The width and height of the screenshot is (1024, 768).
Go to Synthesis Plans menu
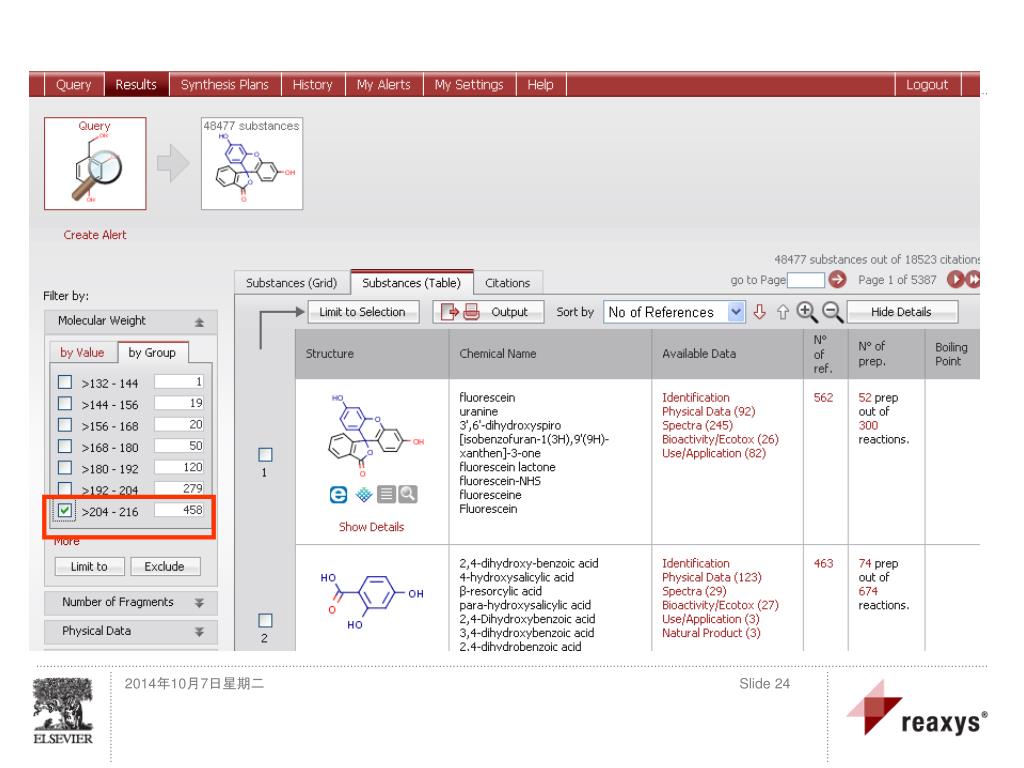[225, 85]
